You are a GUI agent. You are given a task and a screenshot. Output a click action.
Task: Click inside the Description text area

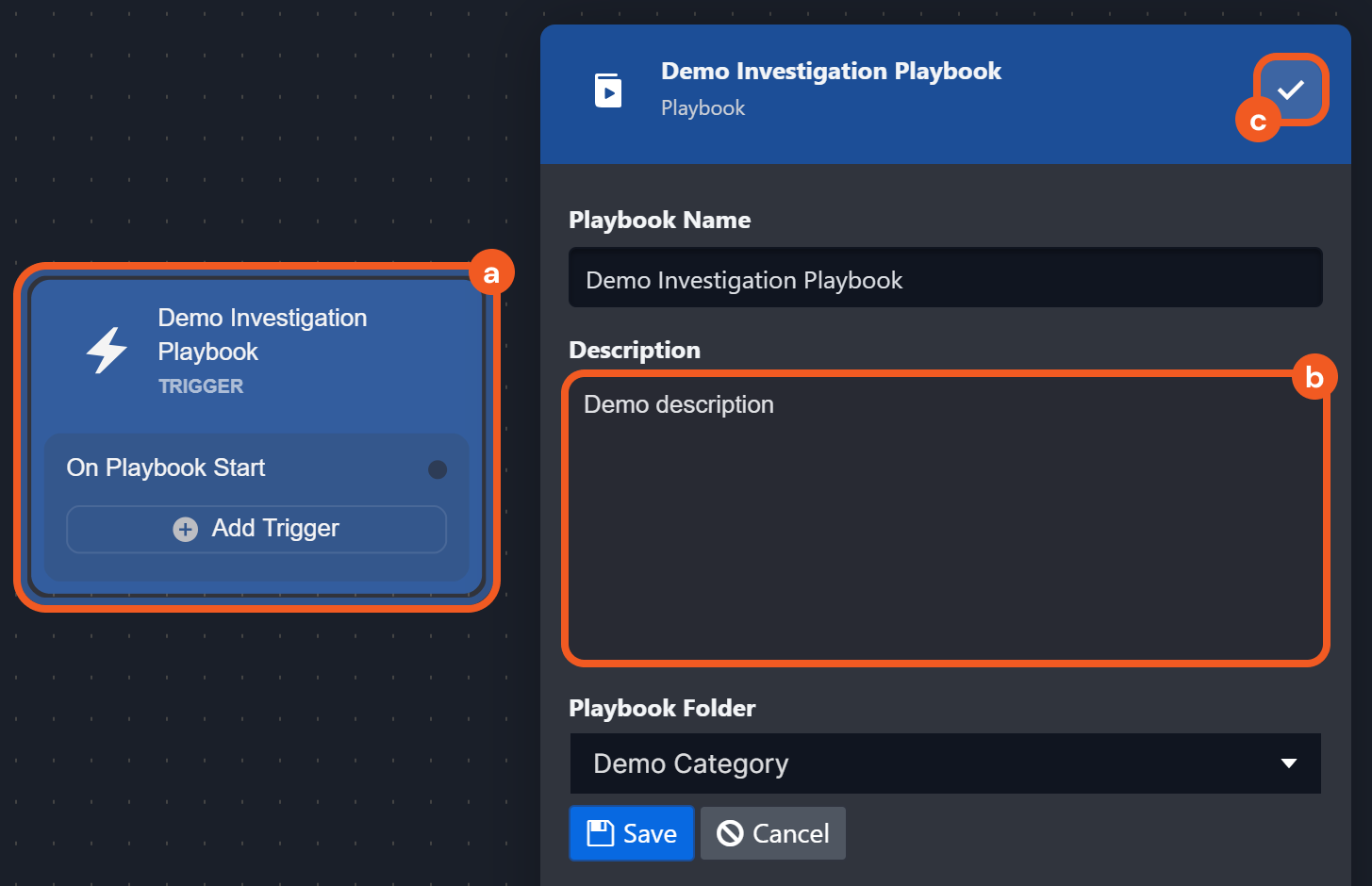[945, 528]
